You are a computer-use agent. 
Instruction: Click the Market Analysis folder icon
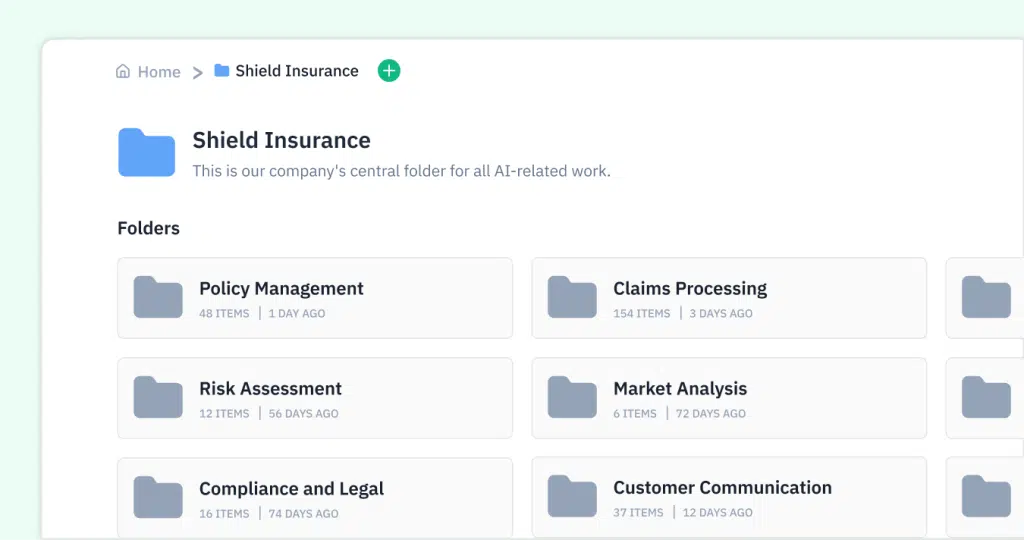pyautogui.click(x=572, y=397)
